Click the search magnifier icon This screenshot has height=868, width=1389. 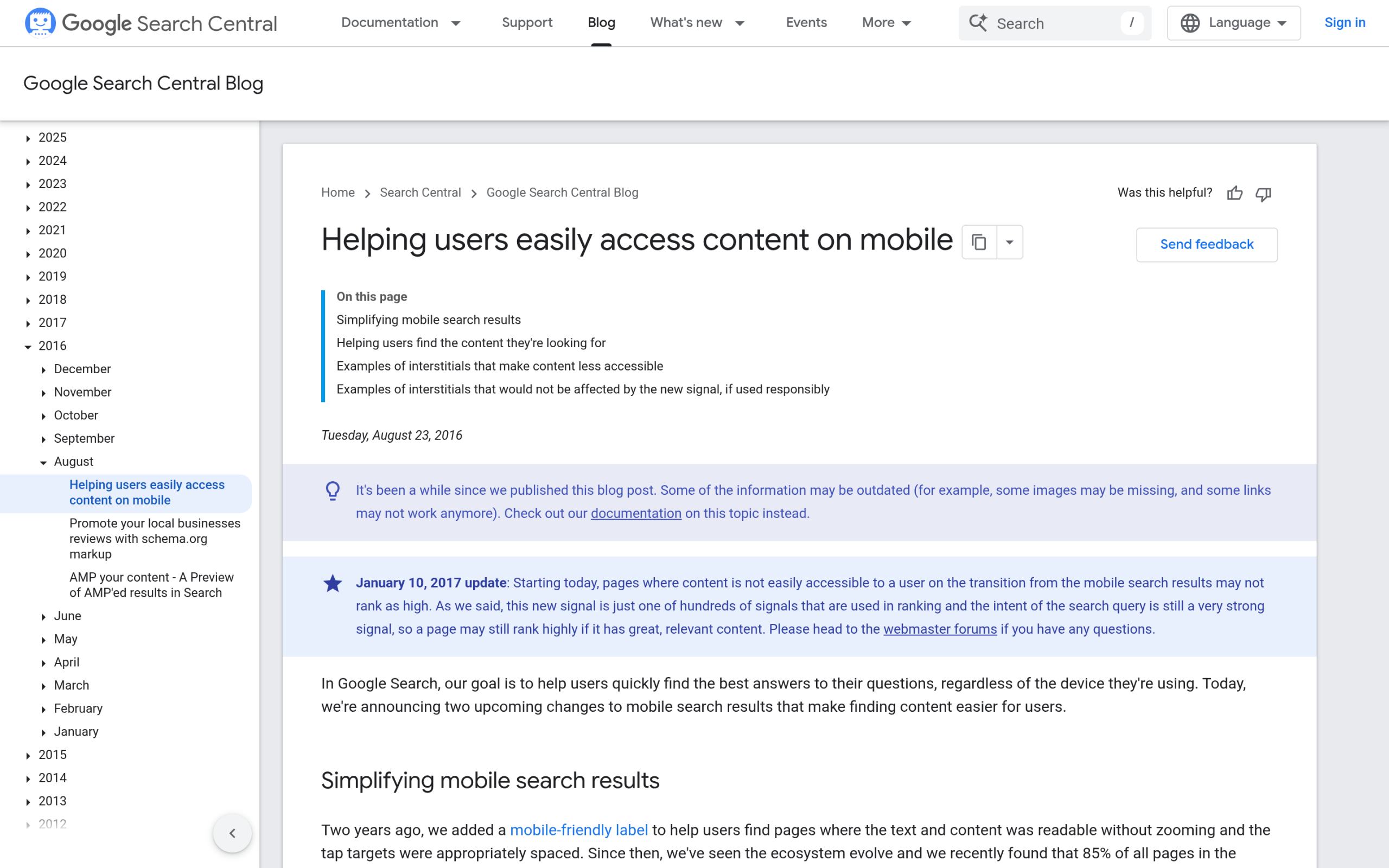coord(978,23)
